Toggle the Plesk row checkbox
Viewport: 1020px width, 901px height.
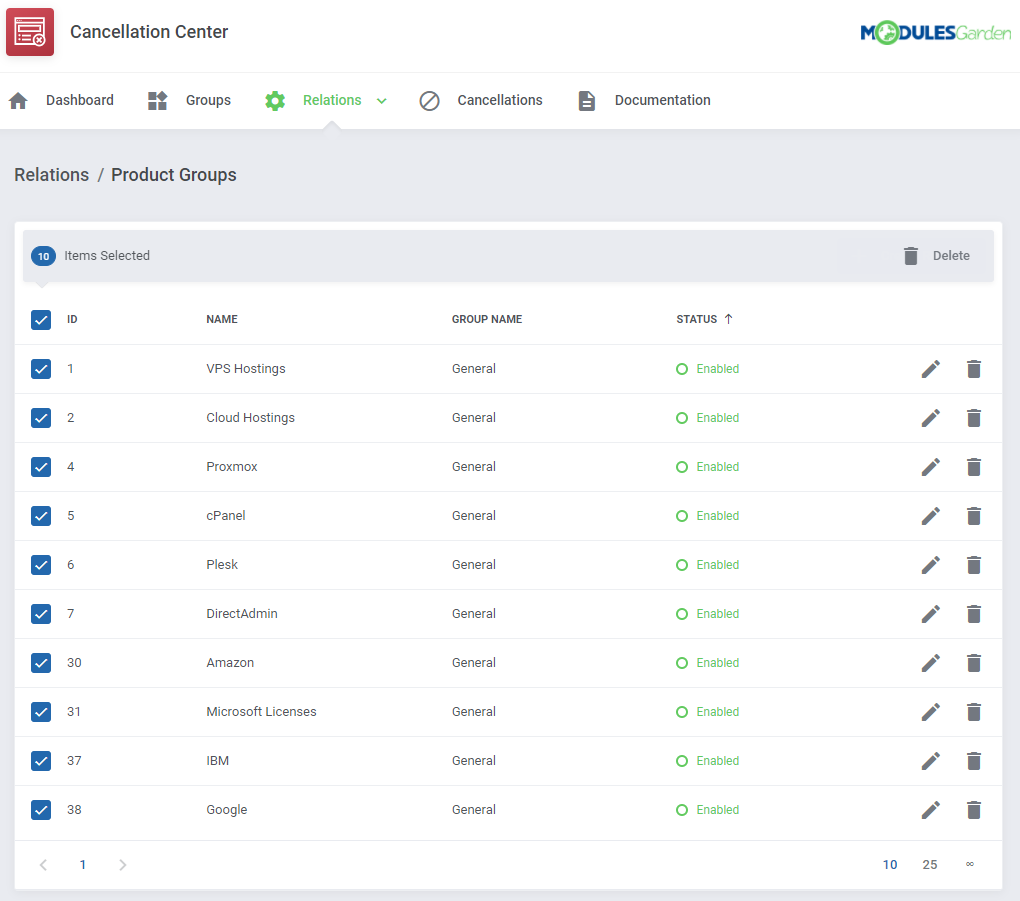point(41,565)
